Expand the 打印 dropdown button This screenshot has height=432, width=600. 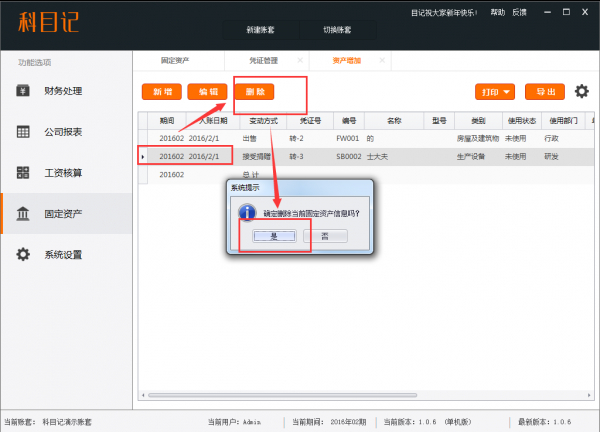coord(495,92)
